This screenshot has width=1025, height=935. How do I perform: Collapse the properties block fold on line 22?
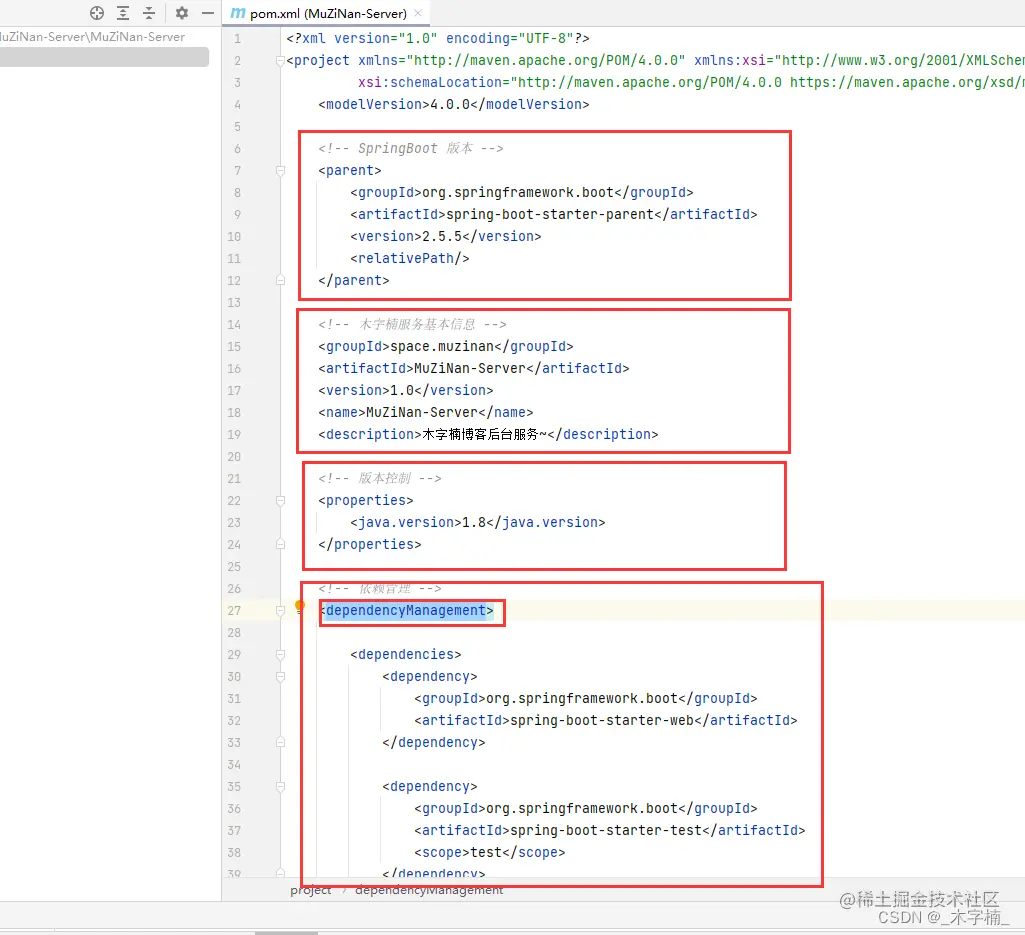coord(280,501)
